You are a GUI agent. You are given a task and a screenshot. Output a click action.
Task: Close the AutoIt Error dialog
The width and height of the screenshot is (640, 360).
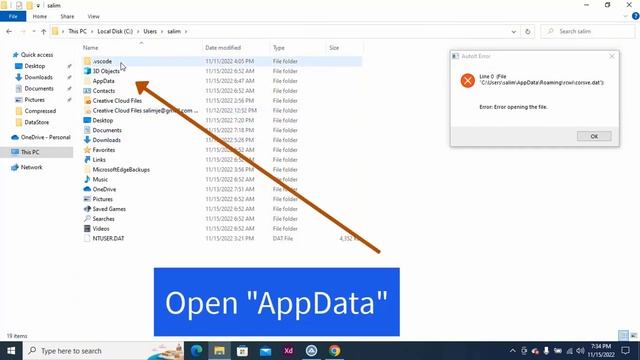[611, 56]
